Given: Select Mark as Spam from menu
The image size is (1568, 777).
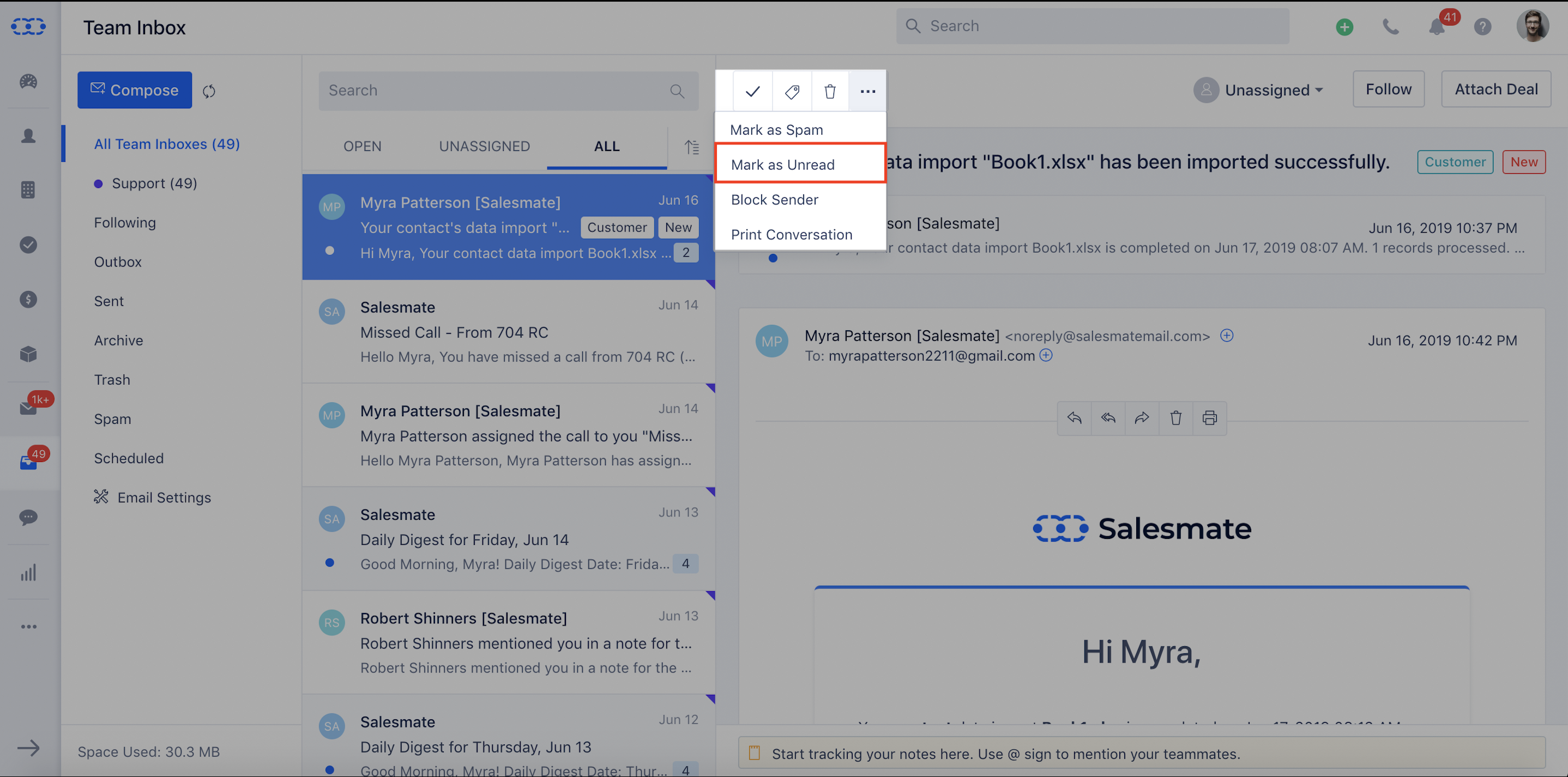Looking at the screenshot, I should [800, 130].
